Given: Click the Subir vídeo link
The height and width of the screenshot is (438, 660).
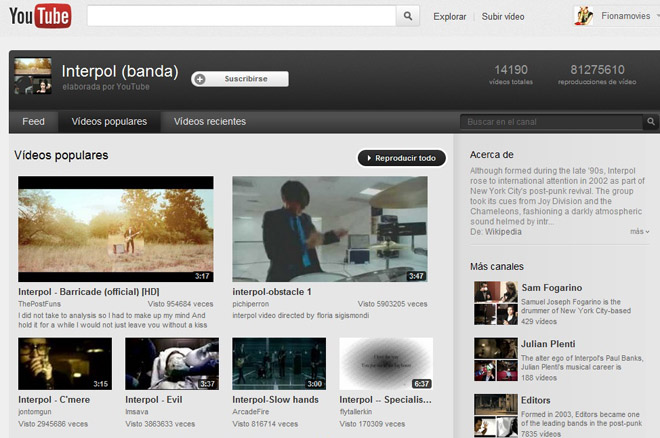Looking at the screenshot, I should point(503,17).
